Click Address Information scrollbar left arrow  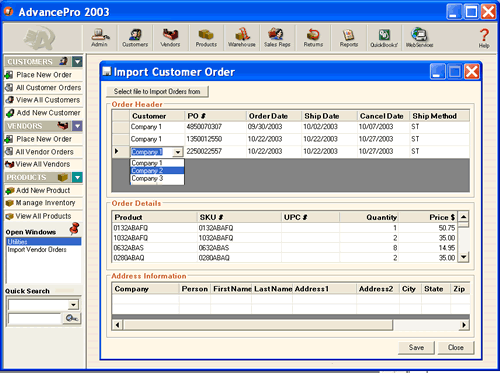pyautogui.click(x=117, y=325)
